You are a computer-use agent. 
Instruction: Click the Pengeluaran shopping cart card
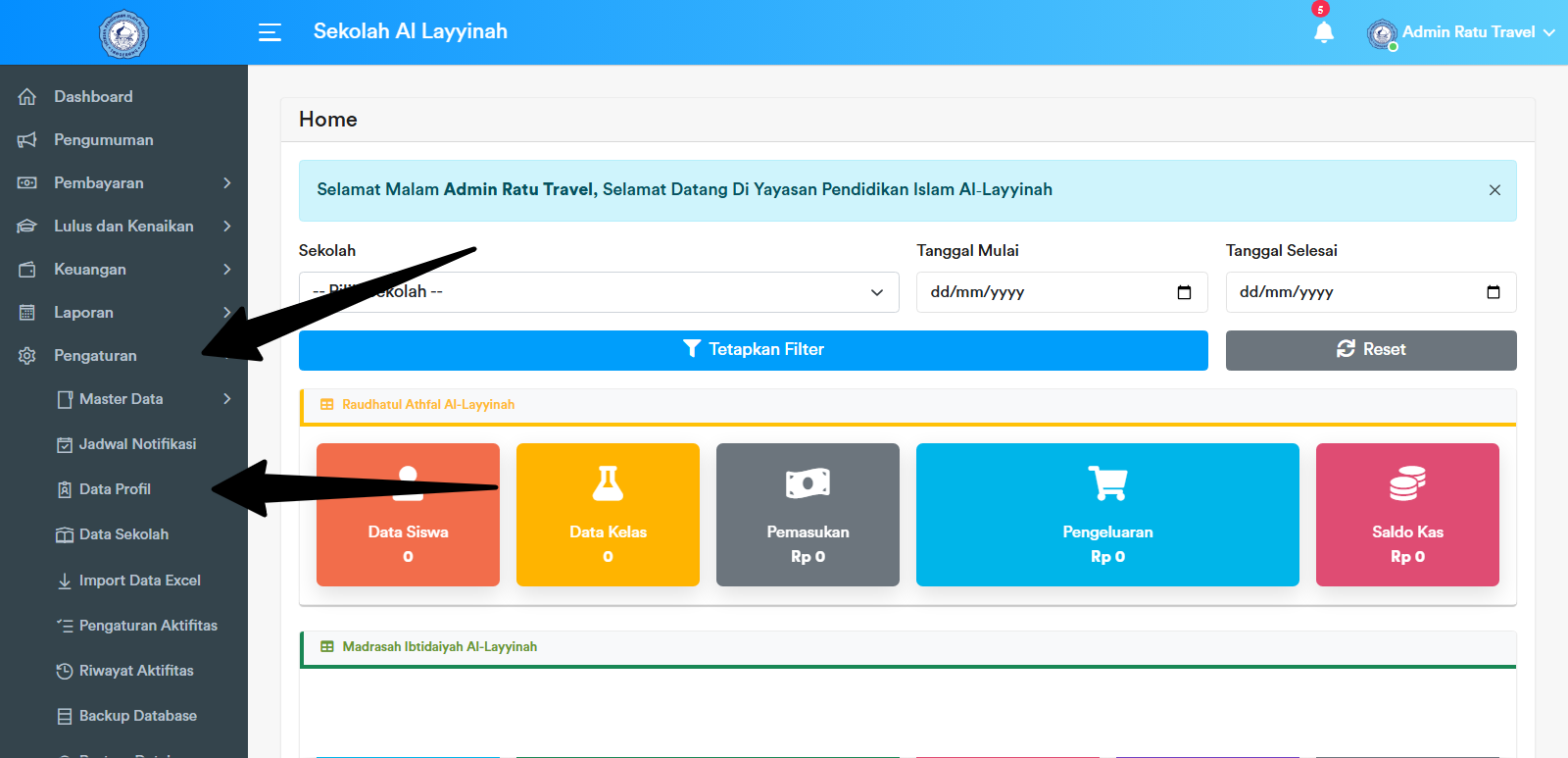pyautogui.click(x=1107, y=515)
